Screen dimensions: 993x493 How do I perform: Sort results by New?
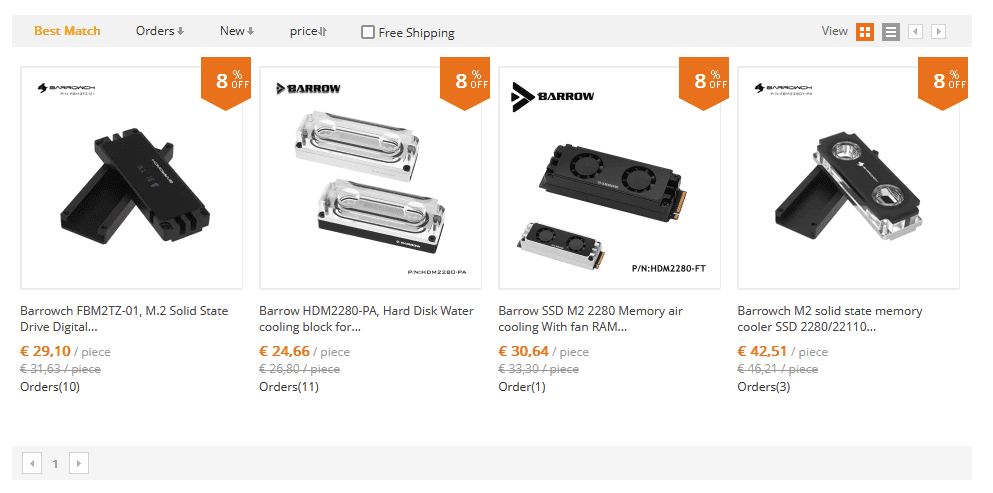tap(237, 31)
